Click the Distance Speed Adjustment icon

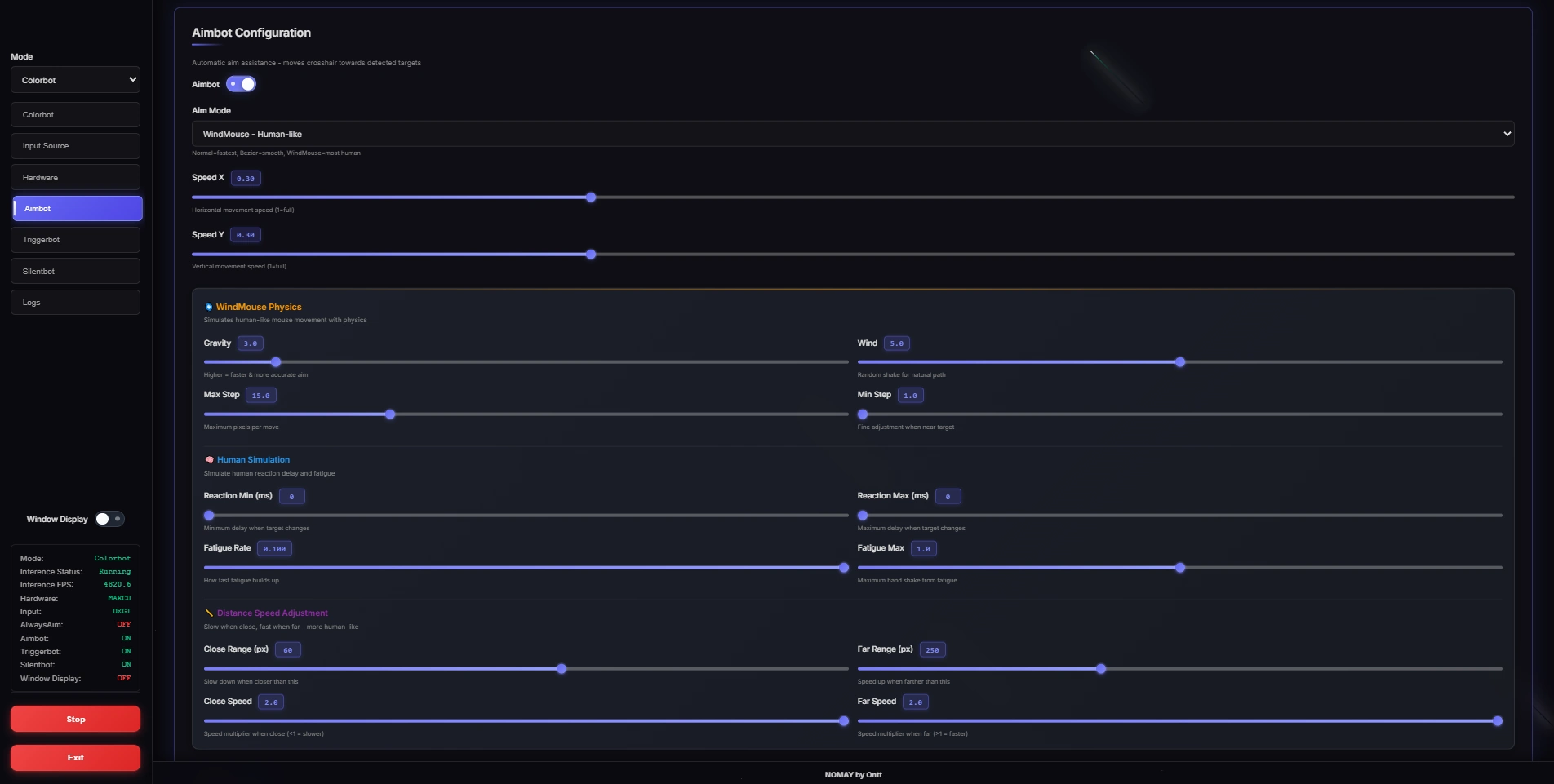coord(209,613)
